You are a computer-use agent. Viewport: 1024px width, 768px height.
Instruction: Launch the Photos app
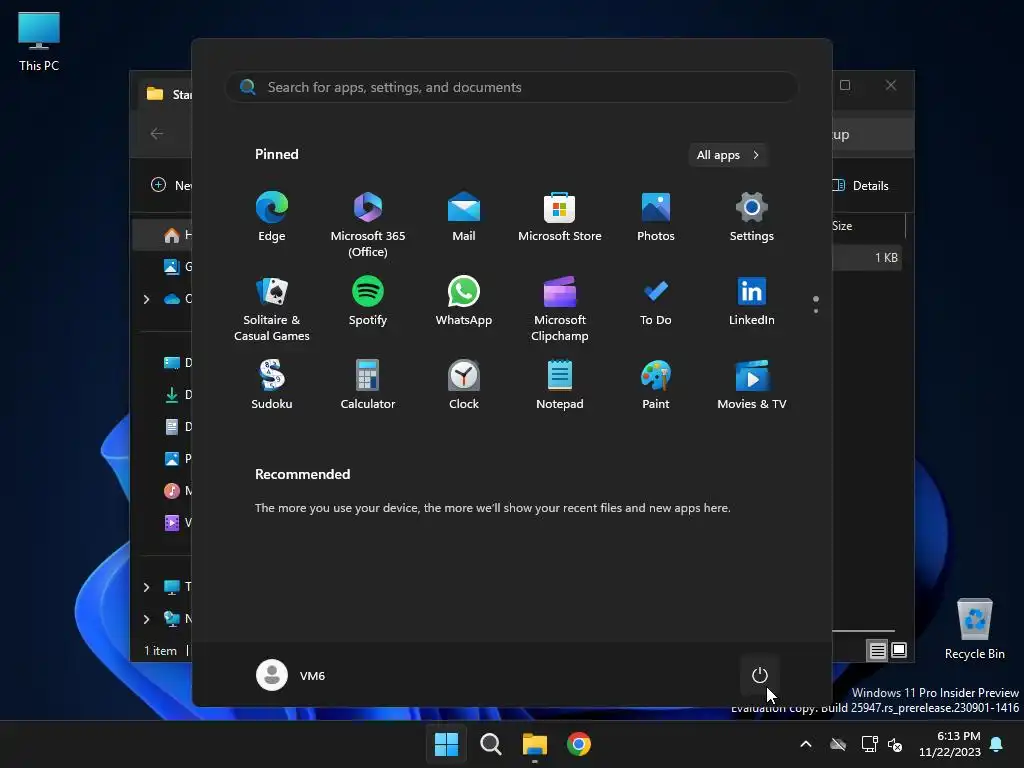(x=656, y=217)
